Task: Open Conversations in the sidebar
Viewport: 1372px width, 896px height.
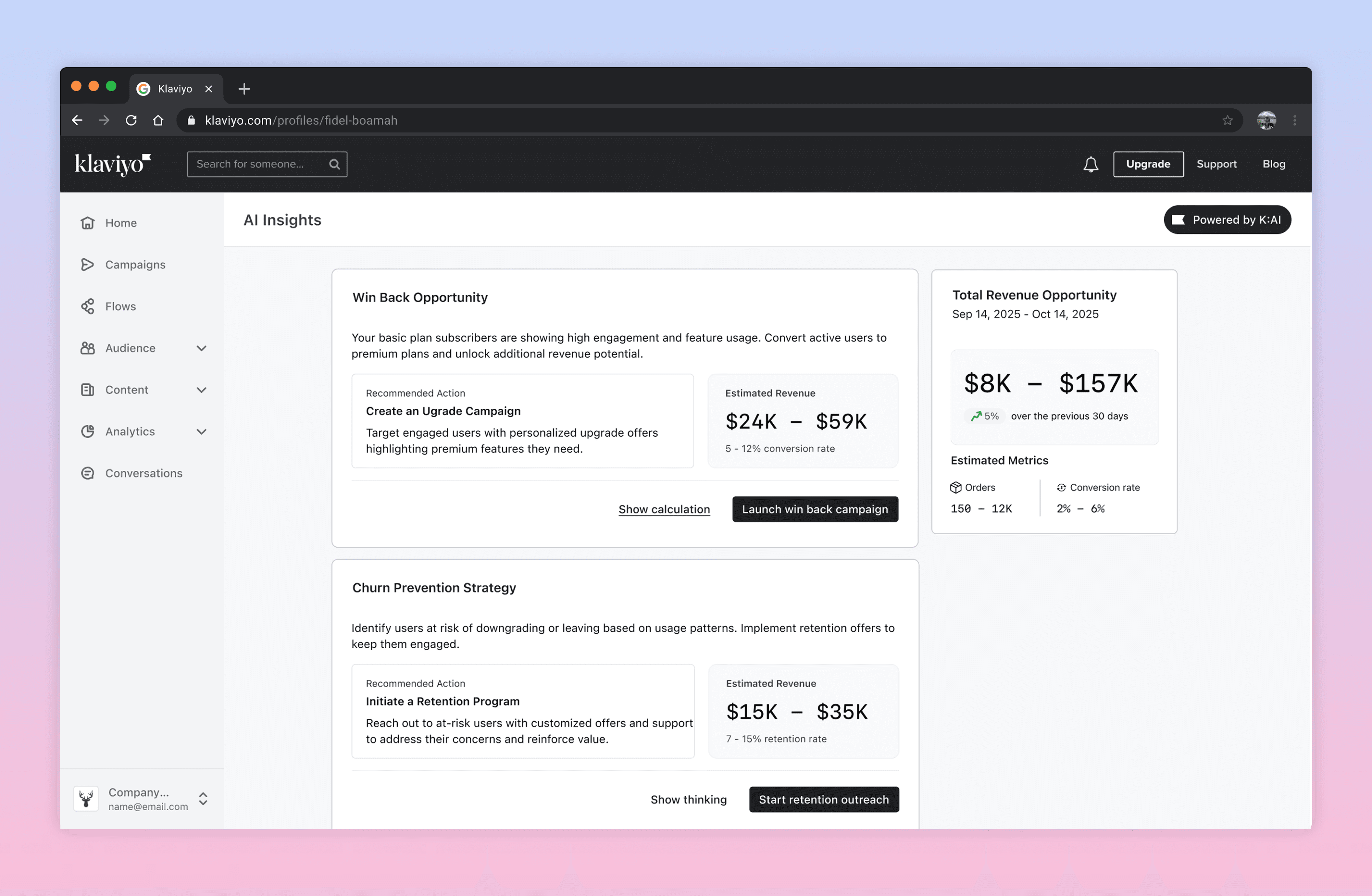Action: pos(143,473)
